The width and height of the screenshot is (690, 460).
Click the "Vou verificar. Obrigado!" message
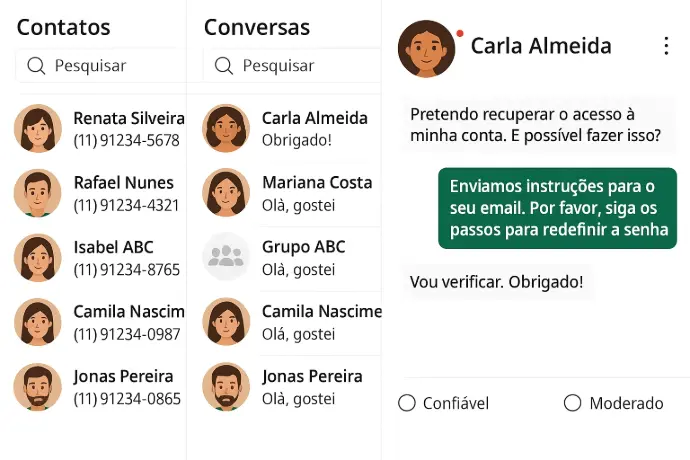click(496, 282)
